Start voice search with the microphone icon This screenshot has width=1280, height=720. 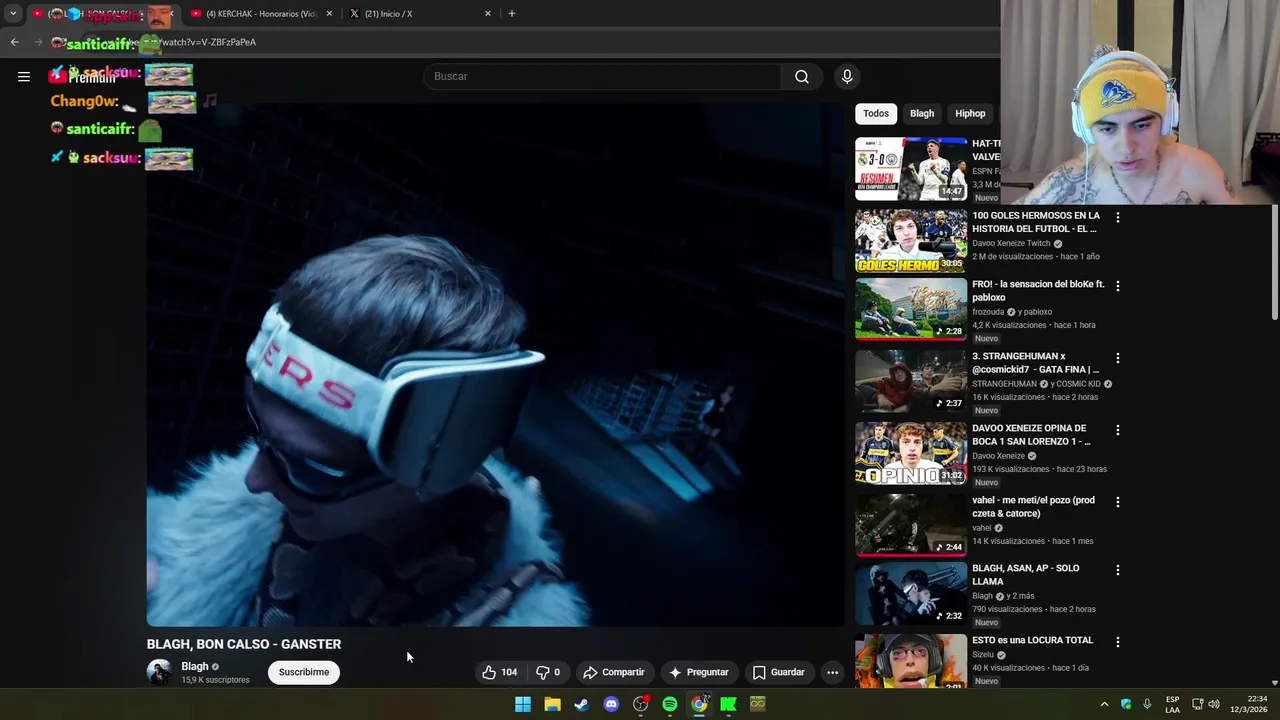[x=847, y=77]
